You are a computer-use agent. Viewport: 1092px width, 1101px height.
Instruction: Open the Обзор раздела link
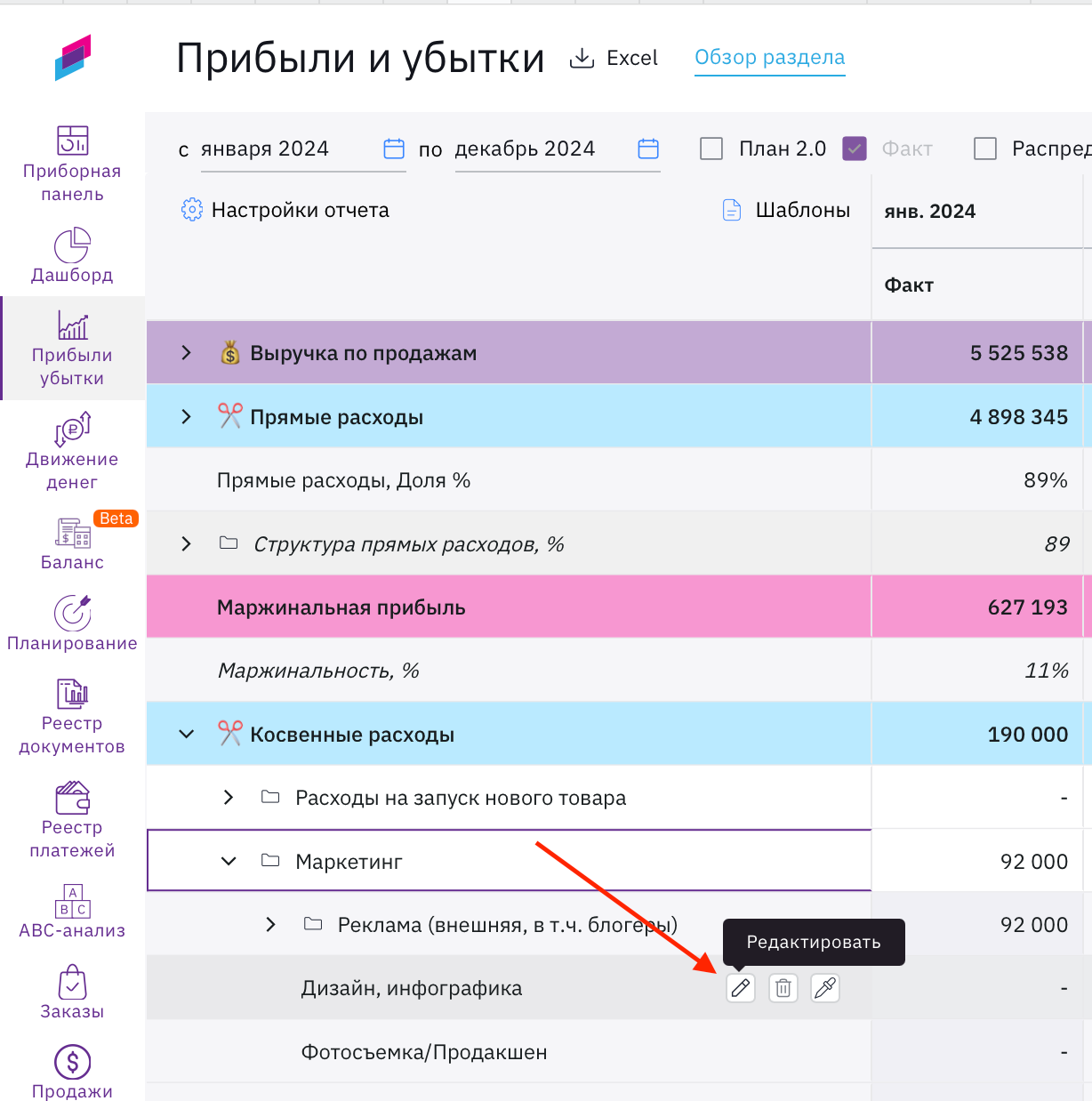(x=769, y=58)
